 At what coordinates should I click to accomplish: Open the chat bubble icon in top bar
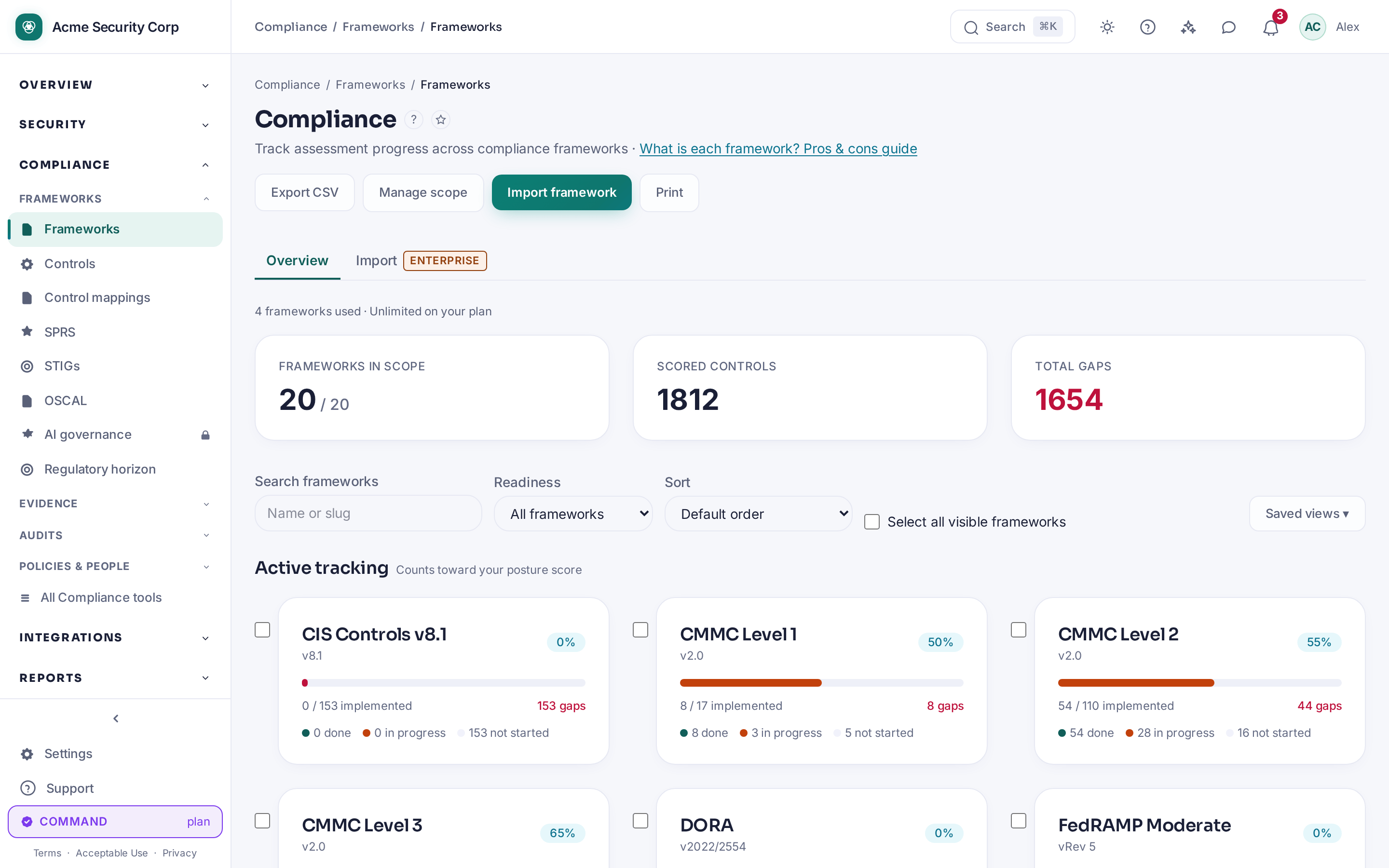pos(1228,27)
